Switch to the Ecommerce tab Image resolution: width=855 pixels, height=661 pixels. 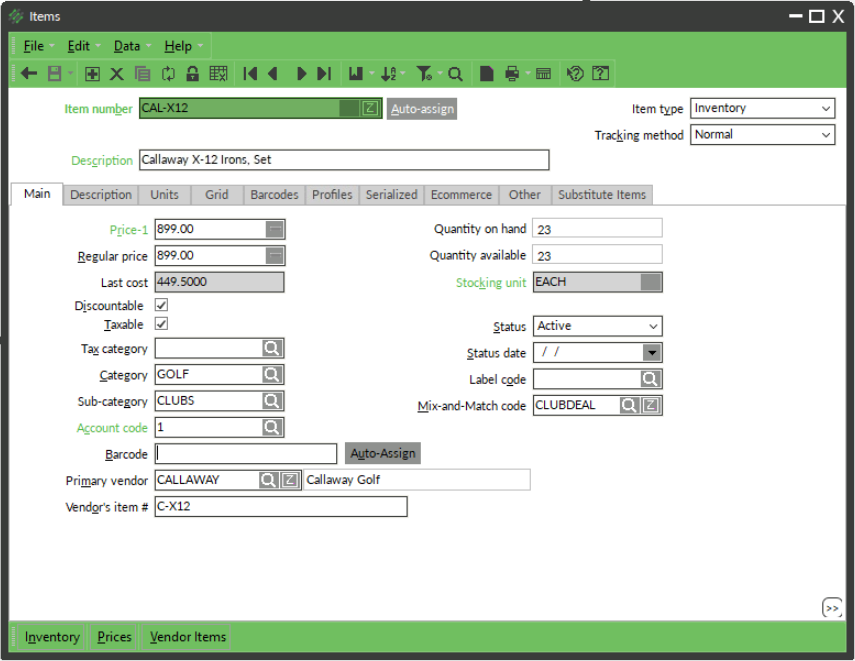click(461, 195)
